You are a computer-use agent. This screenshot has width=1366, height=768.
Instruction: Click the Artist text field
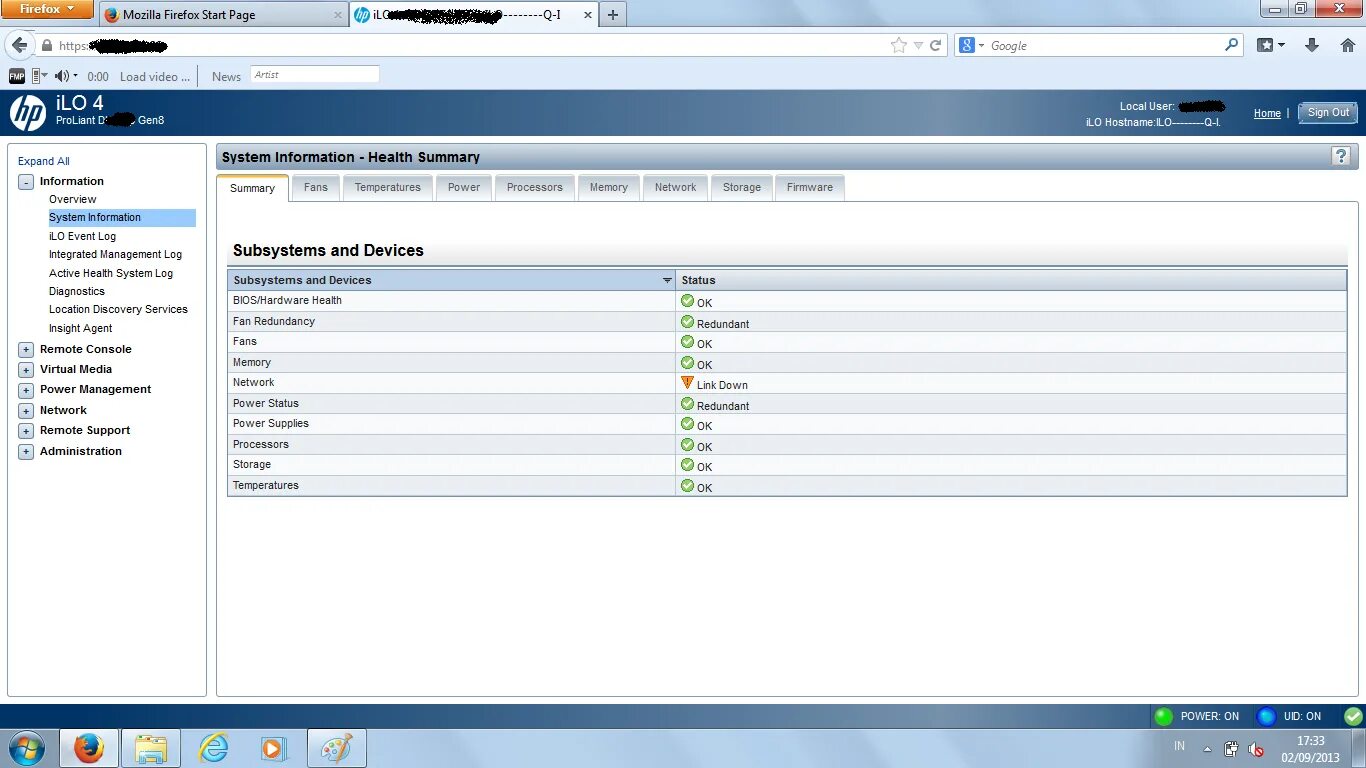point(314,75)
